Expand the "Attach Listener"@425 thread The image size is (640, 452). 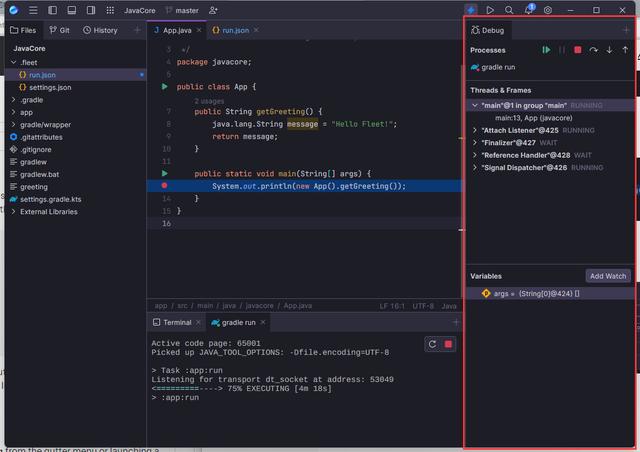[475, 130]
